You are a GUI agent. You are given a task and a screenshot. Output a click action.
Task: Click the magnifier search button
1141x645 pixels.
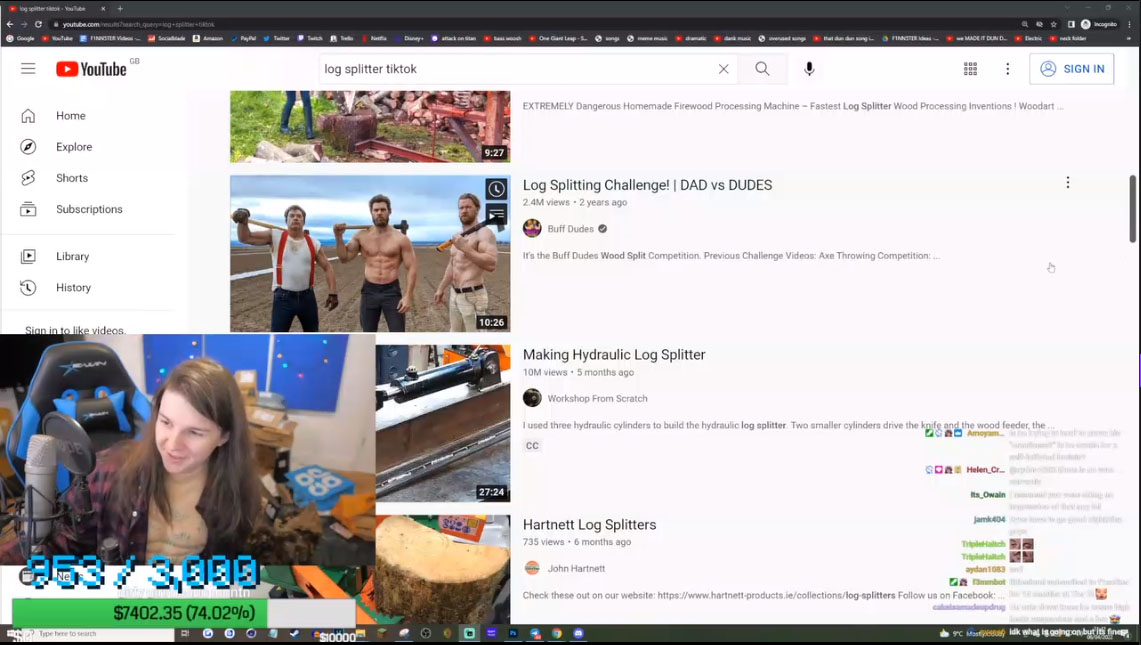[762, 68]
